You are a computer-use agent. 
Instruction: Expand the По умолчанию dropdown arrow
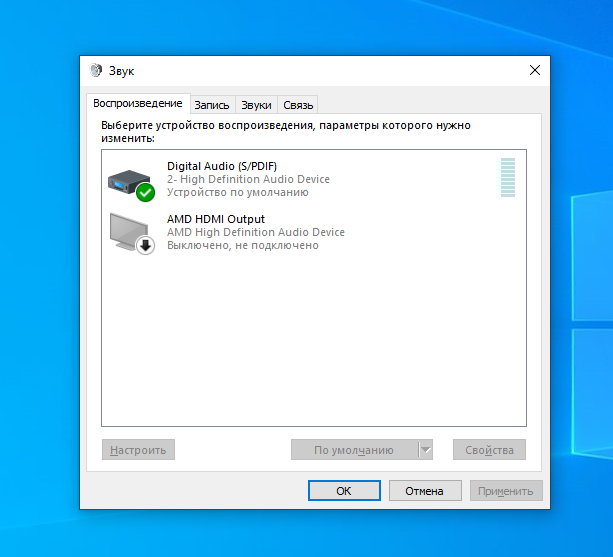click(426, 450)
